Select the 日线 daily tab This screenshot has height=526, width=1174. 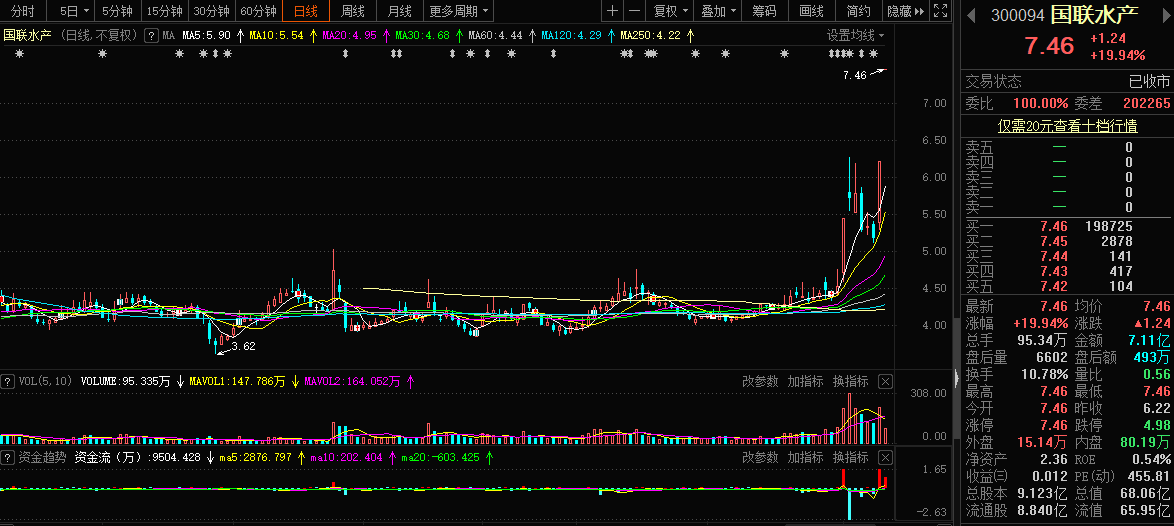(305, 10)
